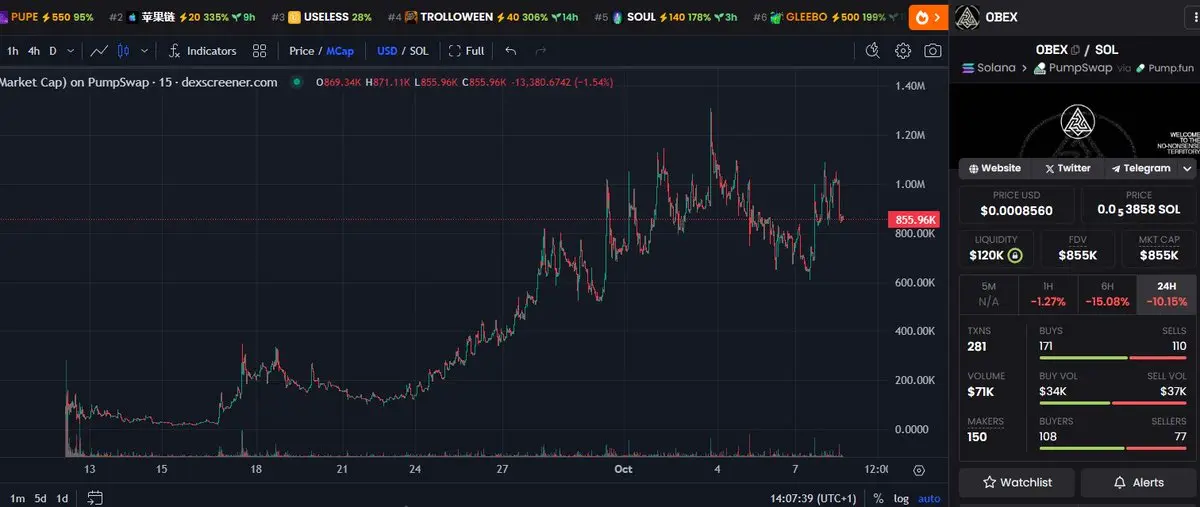Select the 1h timeframe
Image resolution: width=1200 pixels, height=507 pixels.
point(13,51)
